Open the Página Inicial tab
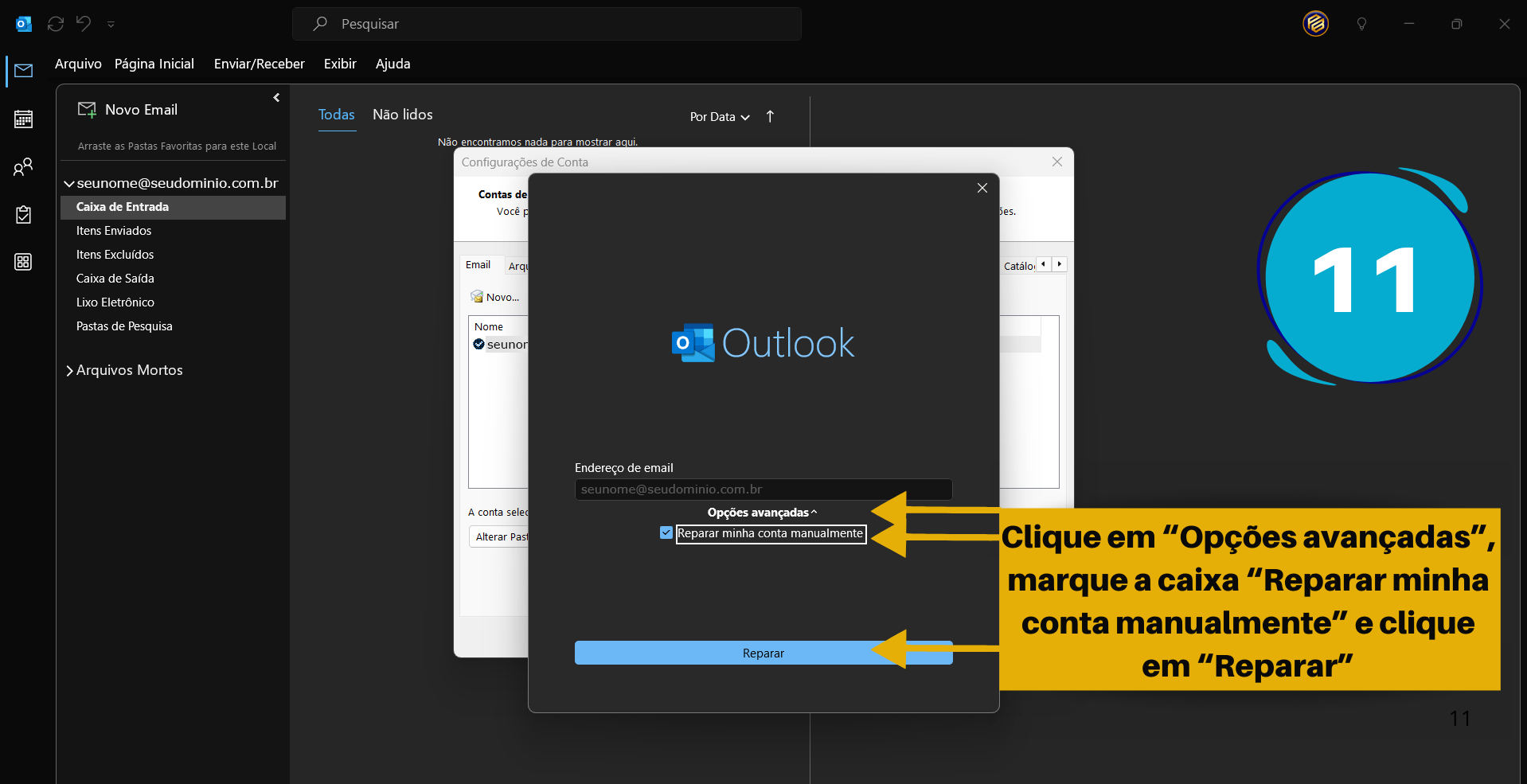The image size is (1527, 784). 154,64
